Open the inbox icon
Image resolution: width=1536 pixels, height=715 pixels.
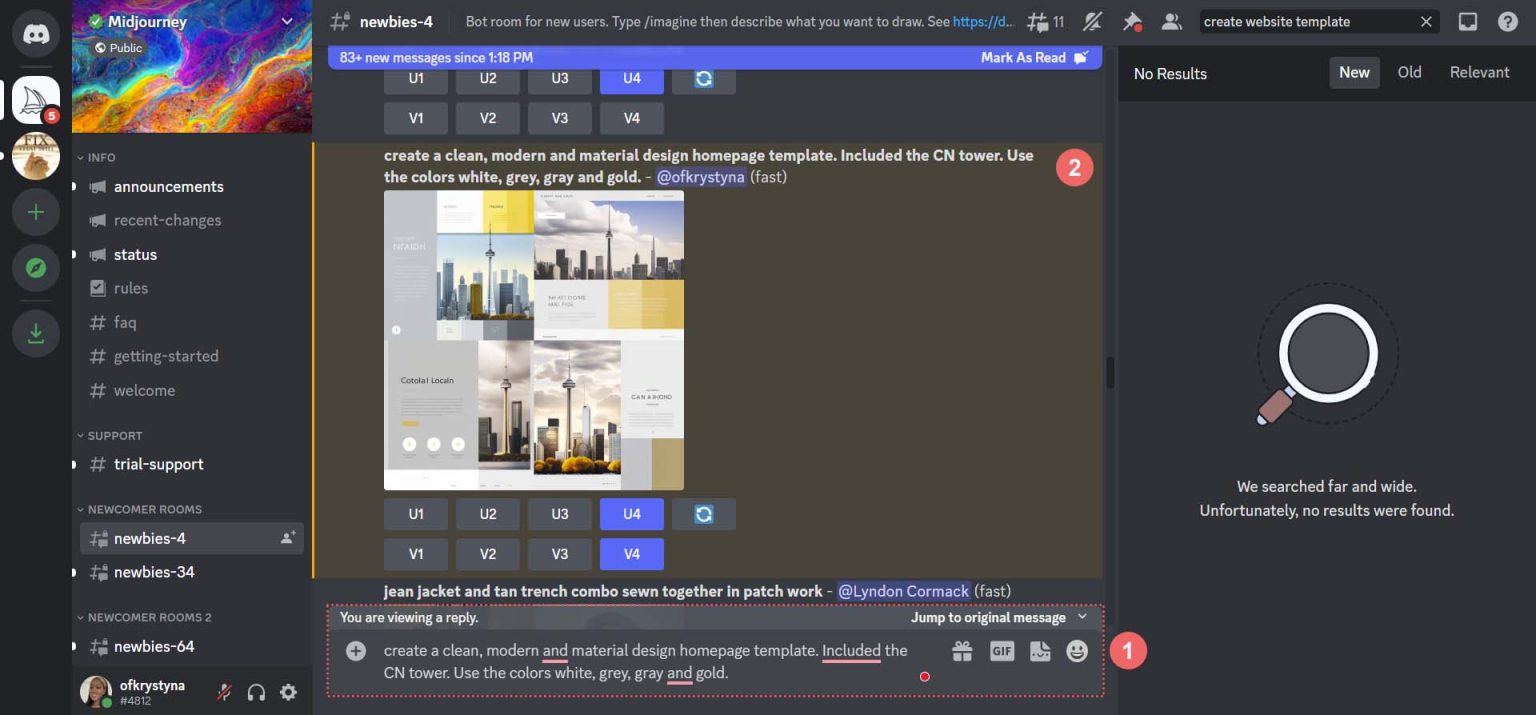coord(1467,21)
